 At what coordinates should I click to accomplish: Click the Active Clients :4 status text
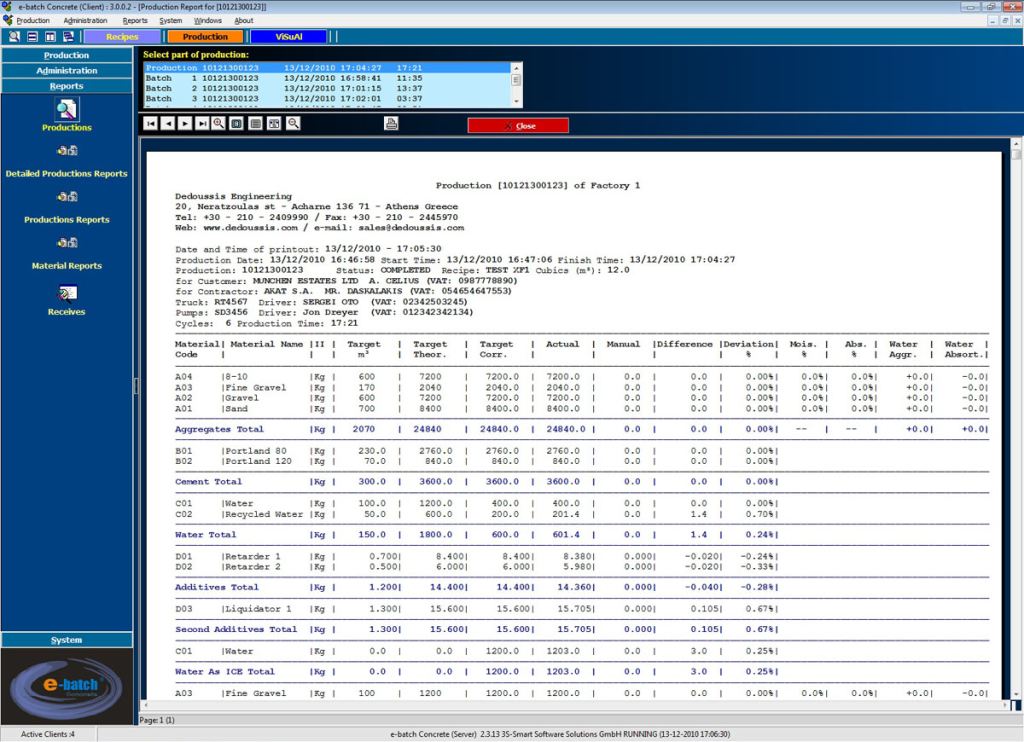(48, 734)
